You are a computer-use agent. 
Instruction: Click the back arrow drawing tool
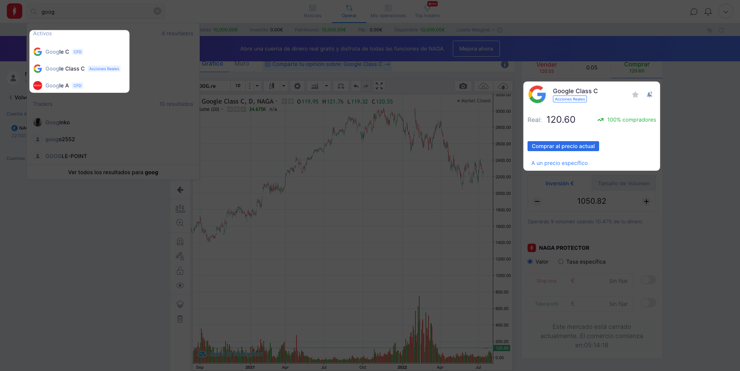click(180, 190)
